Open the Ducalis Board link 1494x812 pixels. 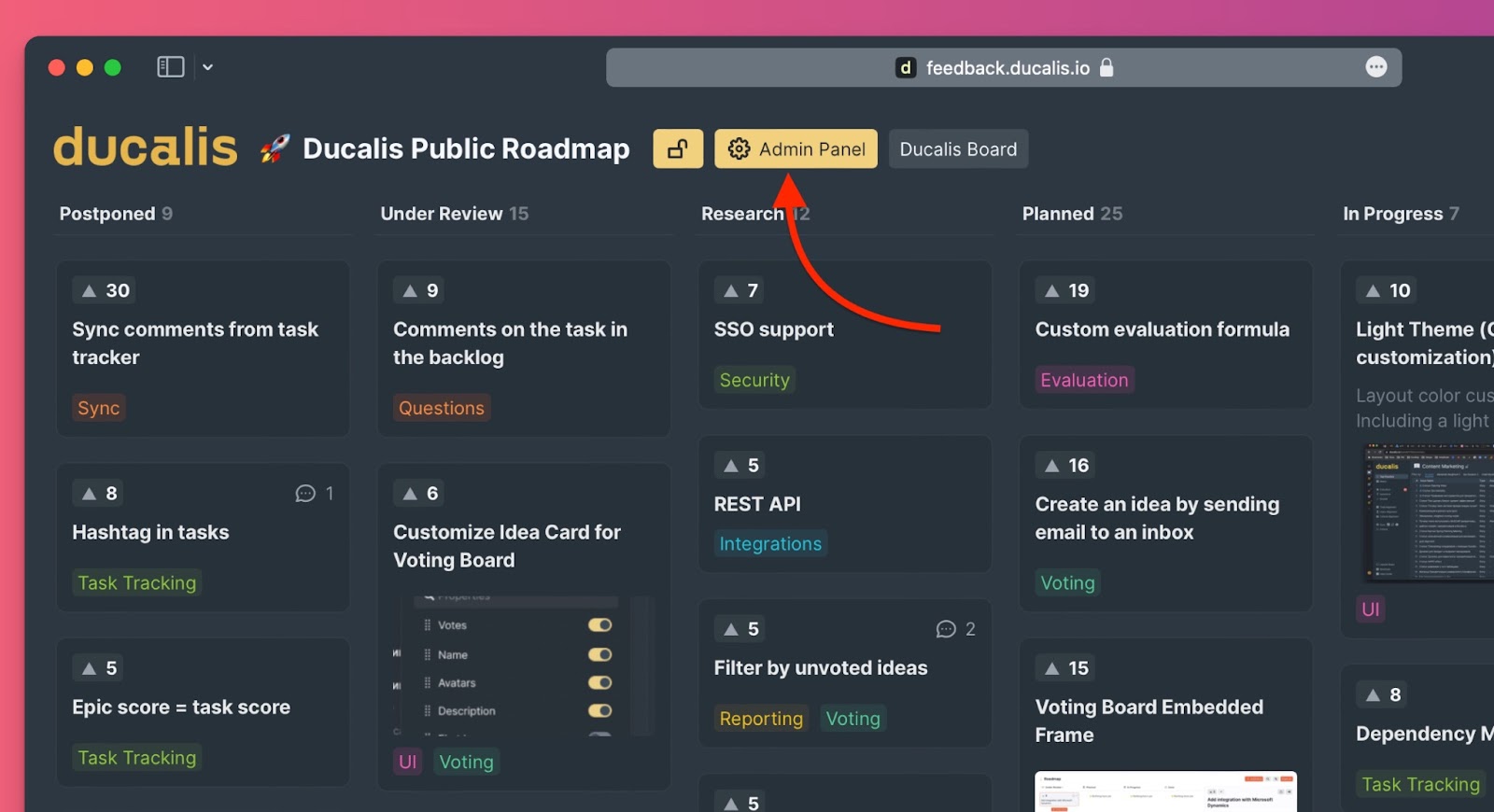(958, 148)
